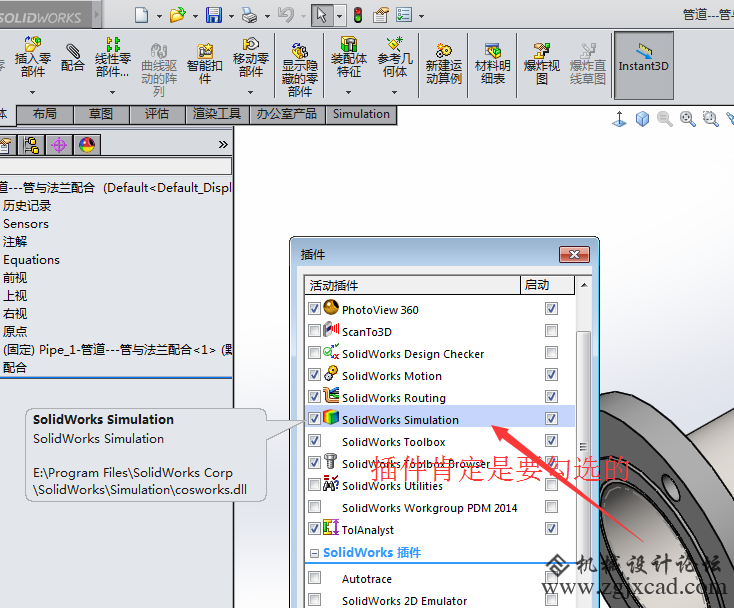Select the Pipe_1 component tree item
This screenshot has height=608, width=734.
pyautogui.click(x=117, y=350)
